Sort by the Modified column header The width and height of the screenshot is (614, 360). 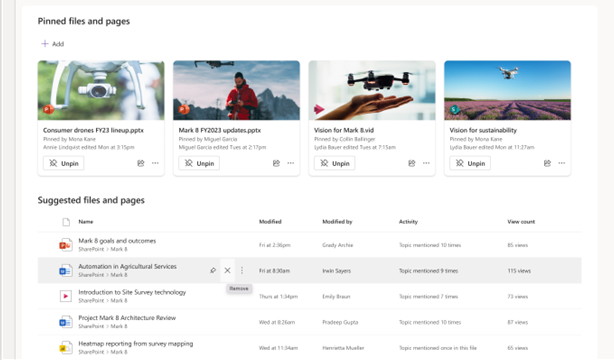[270, 222]
